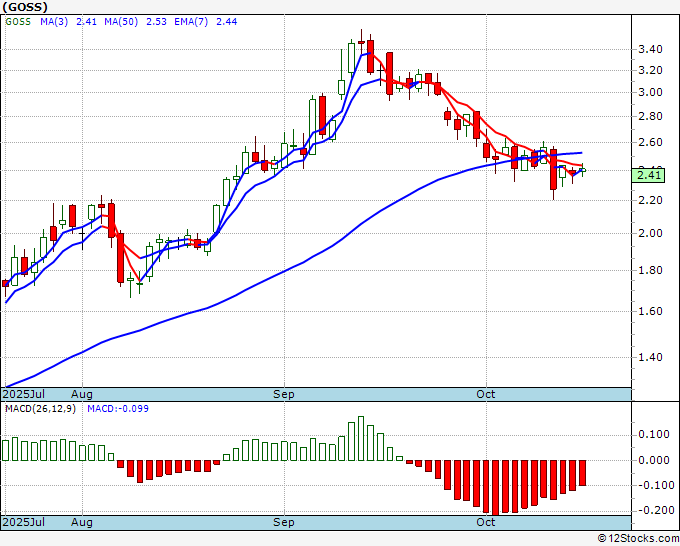Click the MA(50) value 2.53
Image resolution: width=680 pixels, height=546 pixels.
(156, 22)
